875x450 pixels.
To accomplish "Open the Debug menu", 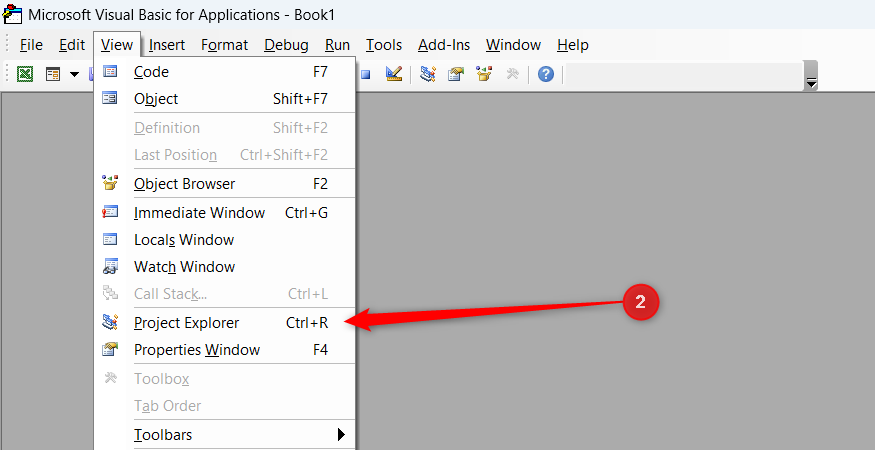I will pos(286,45).
